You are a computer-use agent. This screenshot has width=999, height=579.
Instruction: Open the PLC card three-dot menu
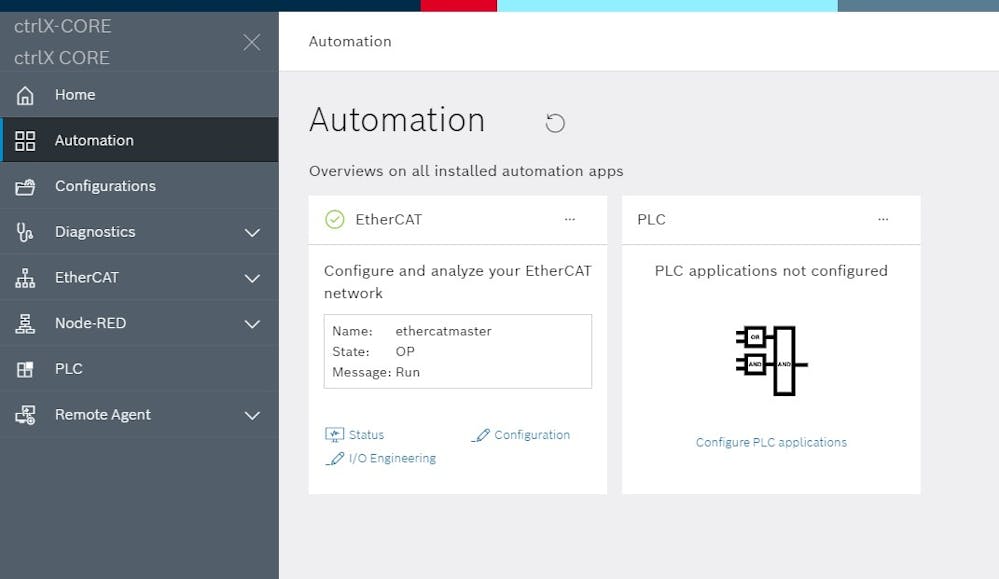pyautogui.click(x=883, y=219)
